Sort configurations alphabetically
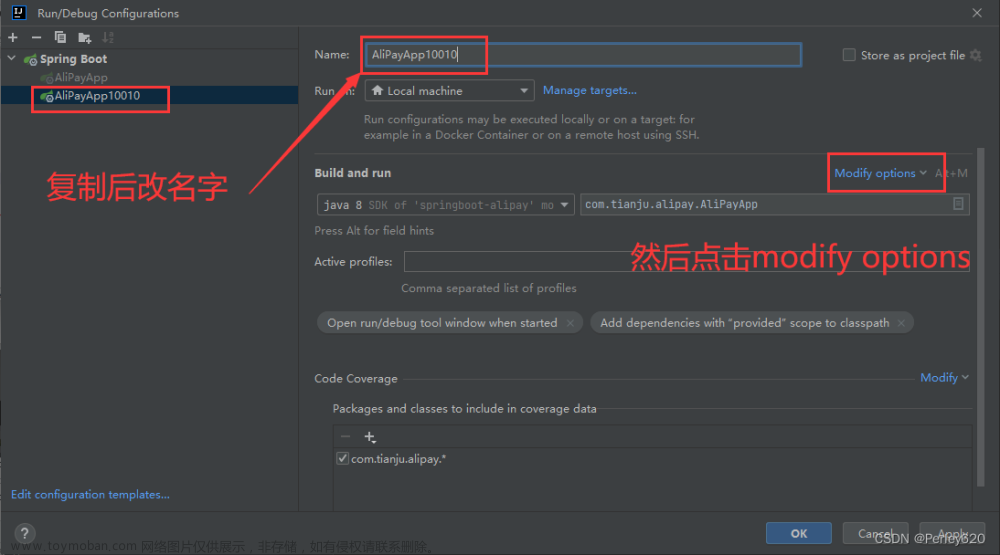 (x=108, y=38)
